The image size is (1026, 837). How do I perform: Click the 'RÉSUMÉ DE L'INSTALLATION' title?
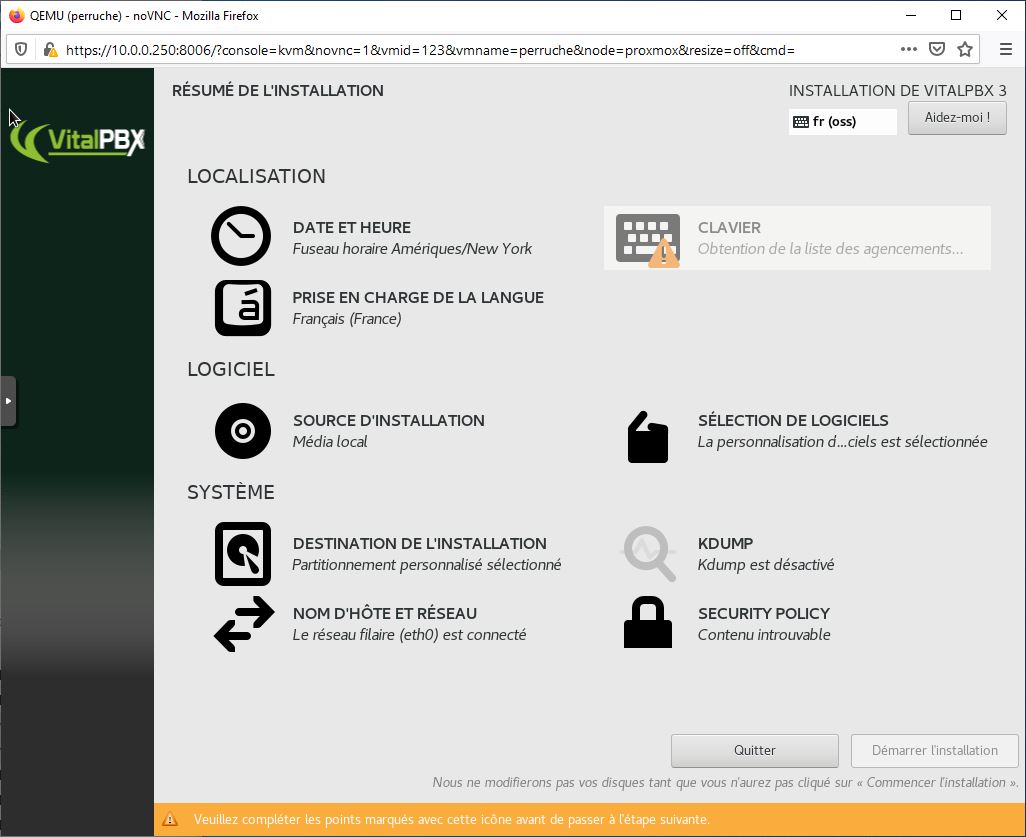pyautogui.click(x=278, y=90)
